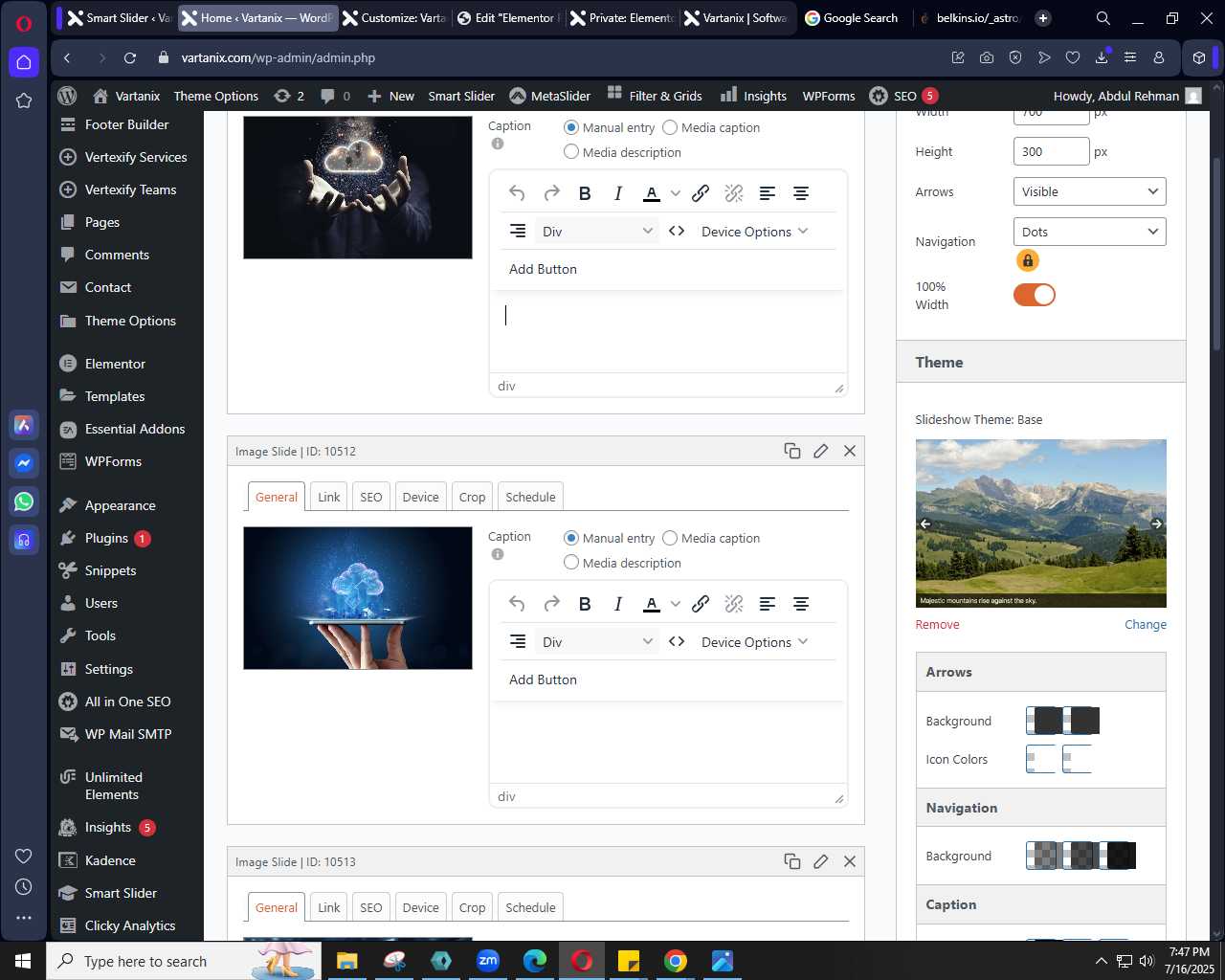
Task: Select Media description radio on first slide
Action: tap(571, 151)
